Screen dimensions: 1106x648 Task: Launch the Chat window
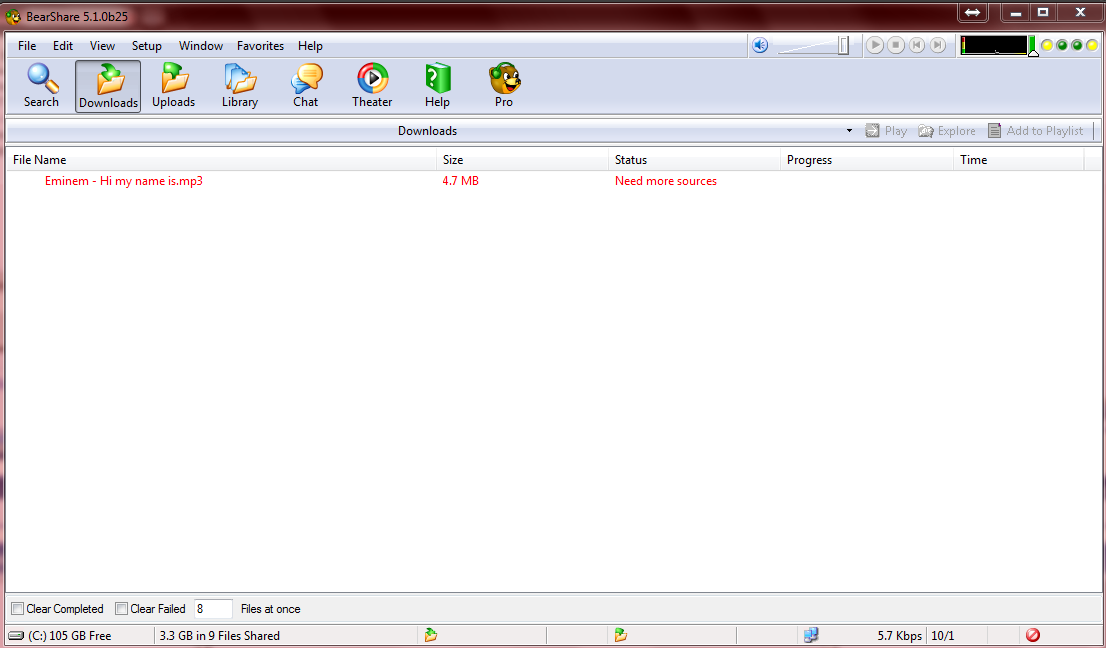(x=306, y=85)
